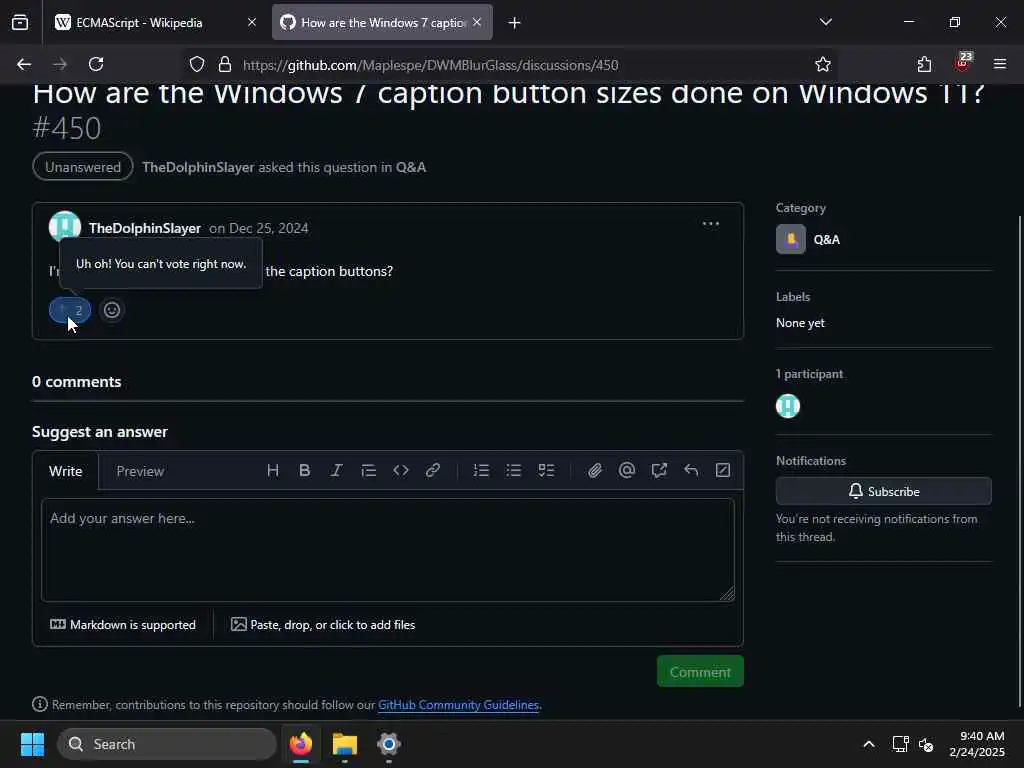Close the GitHub discussion browser tab
The height and width of the screenshot is (768, 1024).
click(x=477, y=22)
